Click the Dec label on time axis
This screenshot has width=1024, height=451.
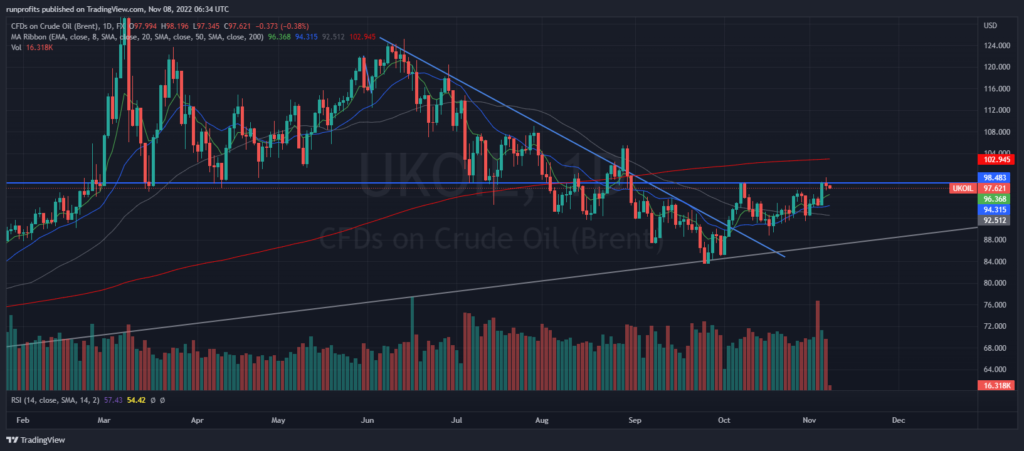pos(897,421)
